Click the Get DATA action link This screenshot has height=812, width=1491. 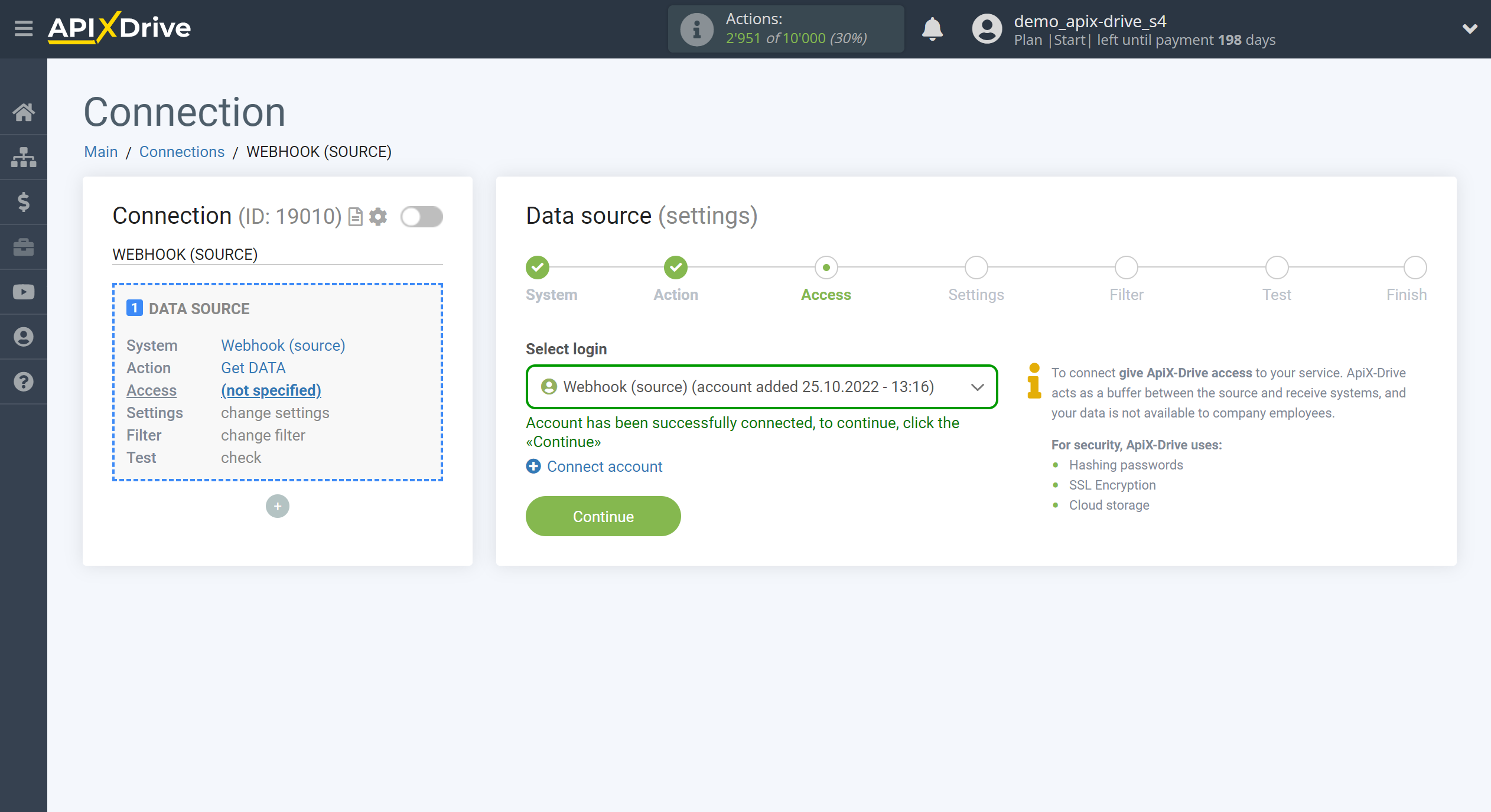click(253, 368)
